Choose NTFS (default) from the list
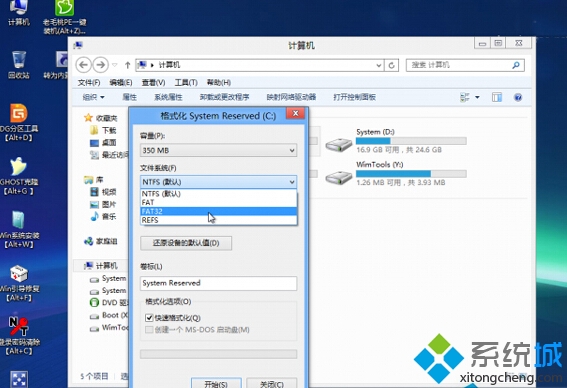The image size is (567, 388). pos(218,194)
